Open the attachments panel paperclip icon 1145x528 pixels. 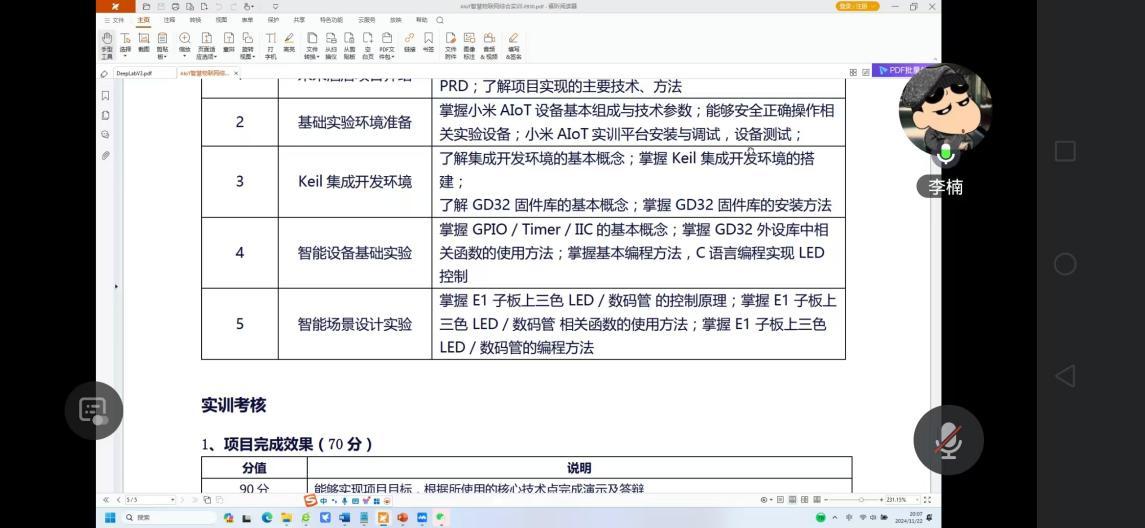pyautogui.click(x=105, y=156)
